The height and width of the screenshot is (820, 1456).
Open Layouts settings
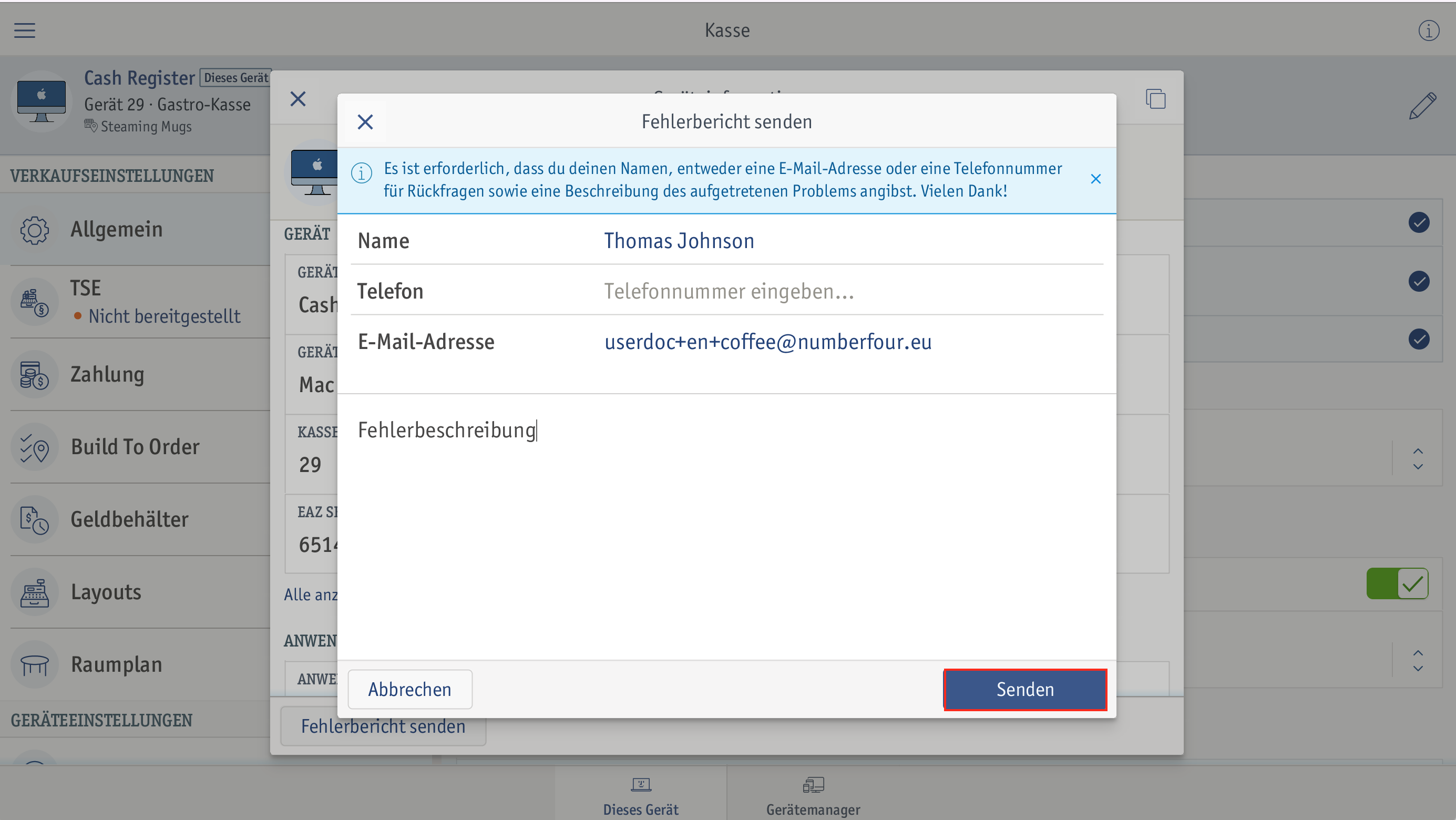(x=136, y=592)
